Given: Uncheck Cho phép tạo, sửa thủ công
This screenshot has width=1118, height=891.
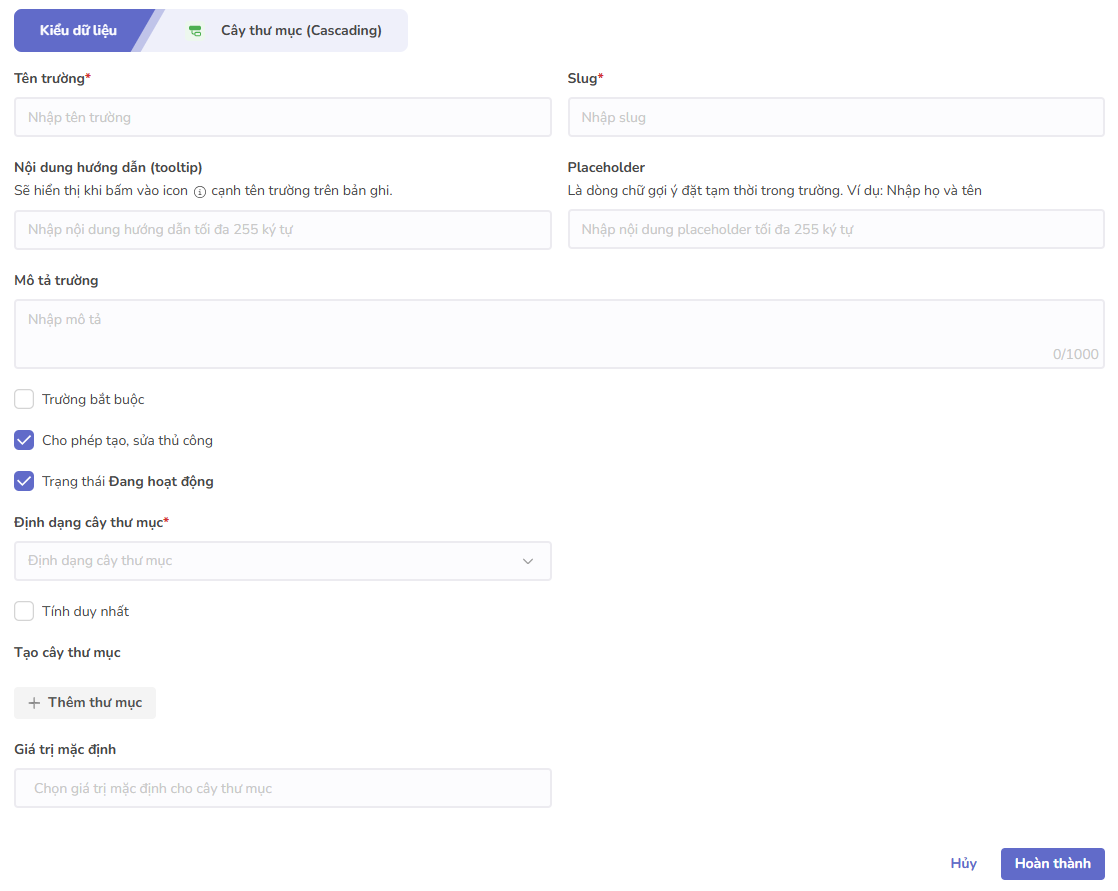Looking at the screenshot, I should click(x=24, y=441).
